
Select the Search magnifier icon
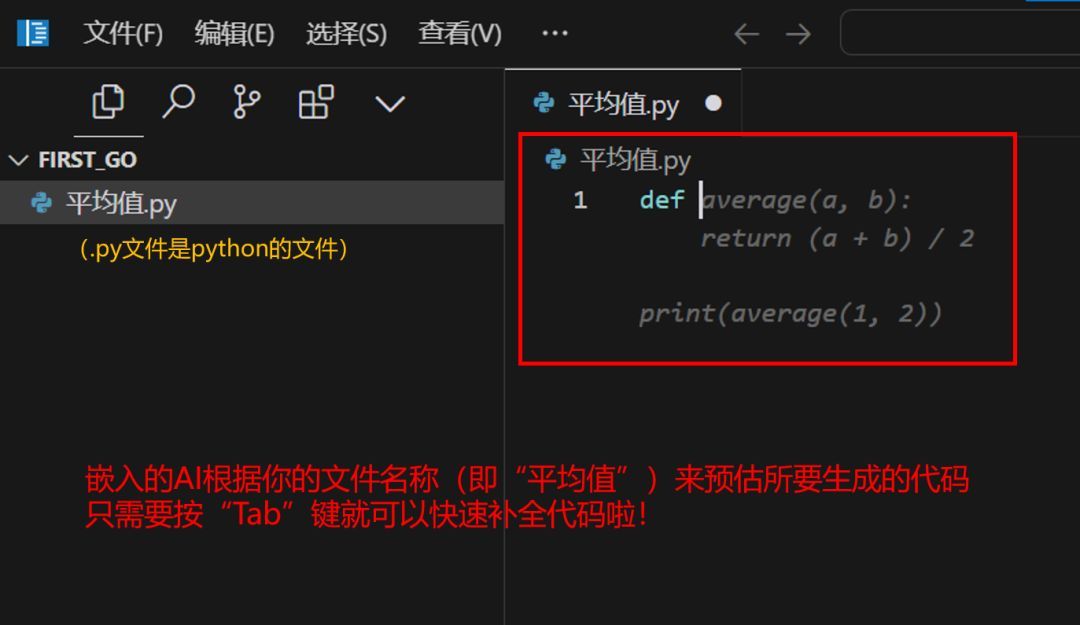(178, 101)
